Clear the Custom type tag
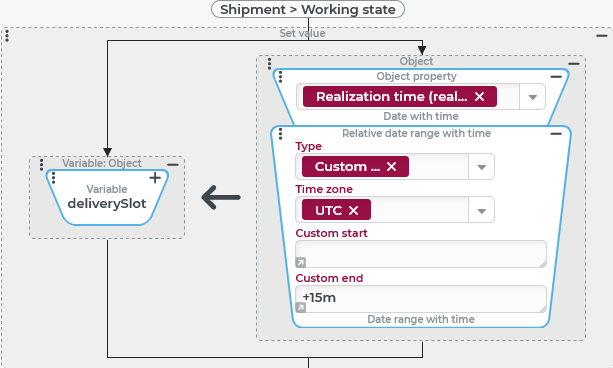This screenshot has height=368, width=613. click(x=391, y=167)
